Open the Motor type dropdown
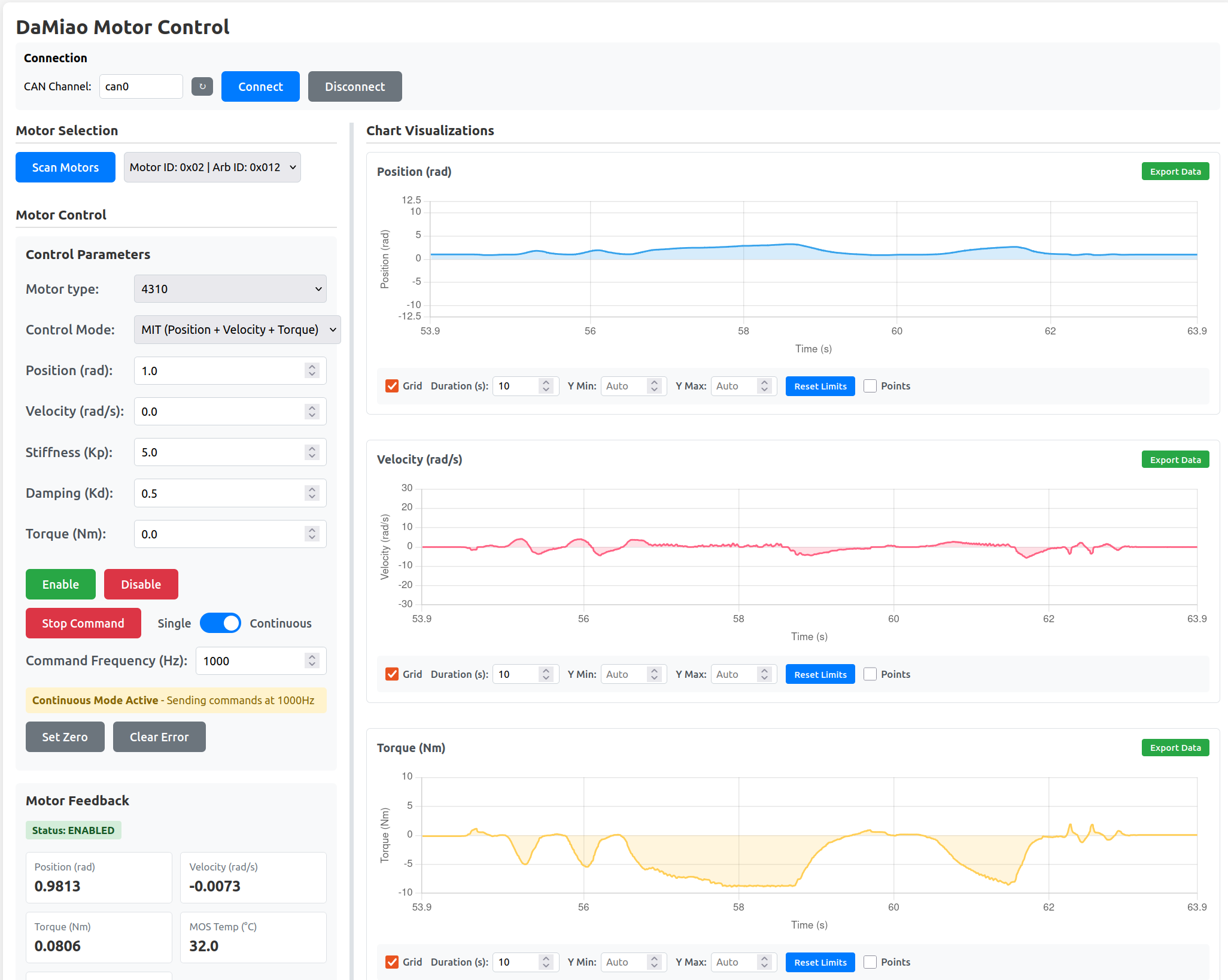The image size is (1228, 980). tap(230, 289)
